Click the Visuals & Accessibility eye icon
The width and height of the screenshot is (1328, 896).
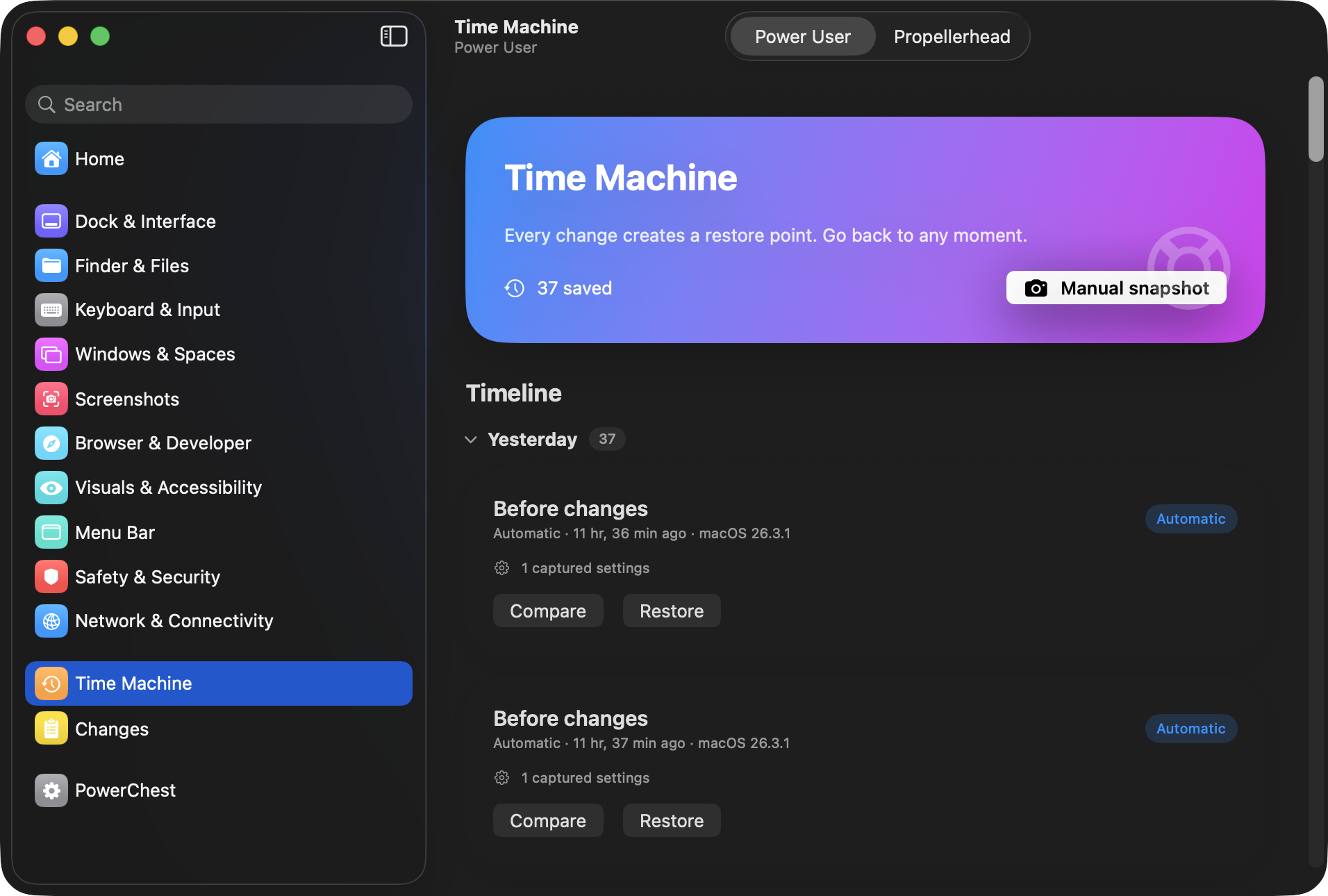(x=51, y=488)
